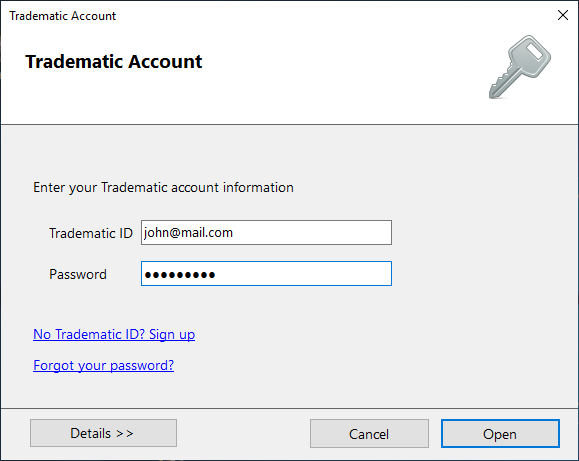Close the Tradematic Account dialog
579x461 pixels.
pyautogui.click(x=563, y=15)
